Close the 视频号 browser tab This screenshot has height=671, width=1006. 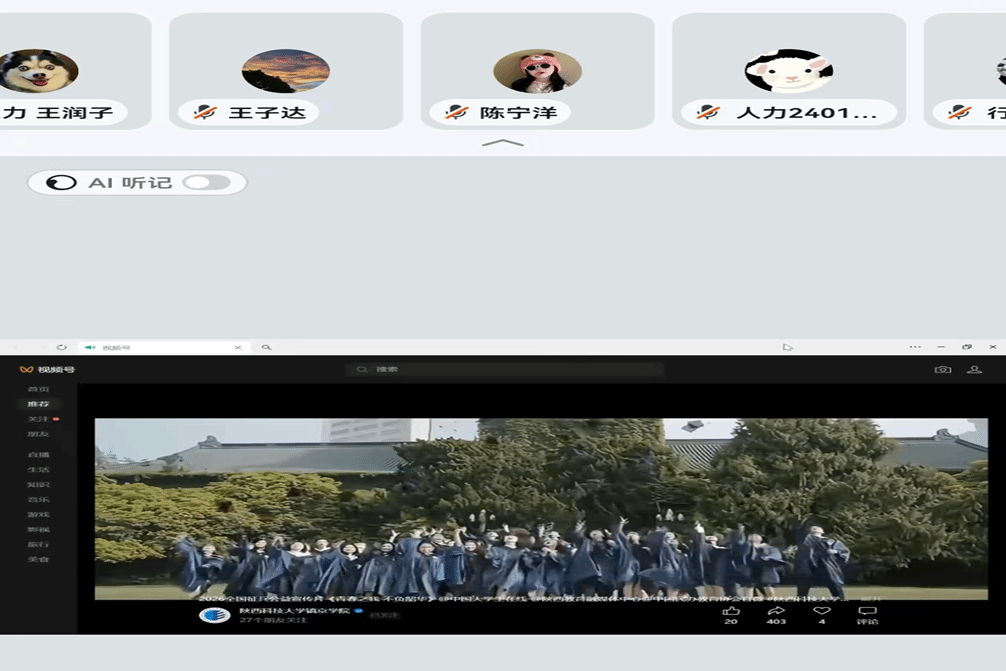tap(238, 347)
